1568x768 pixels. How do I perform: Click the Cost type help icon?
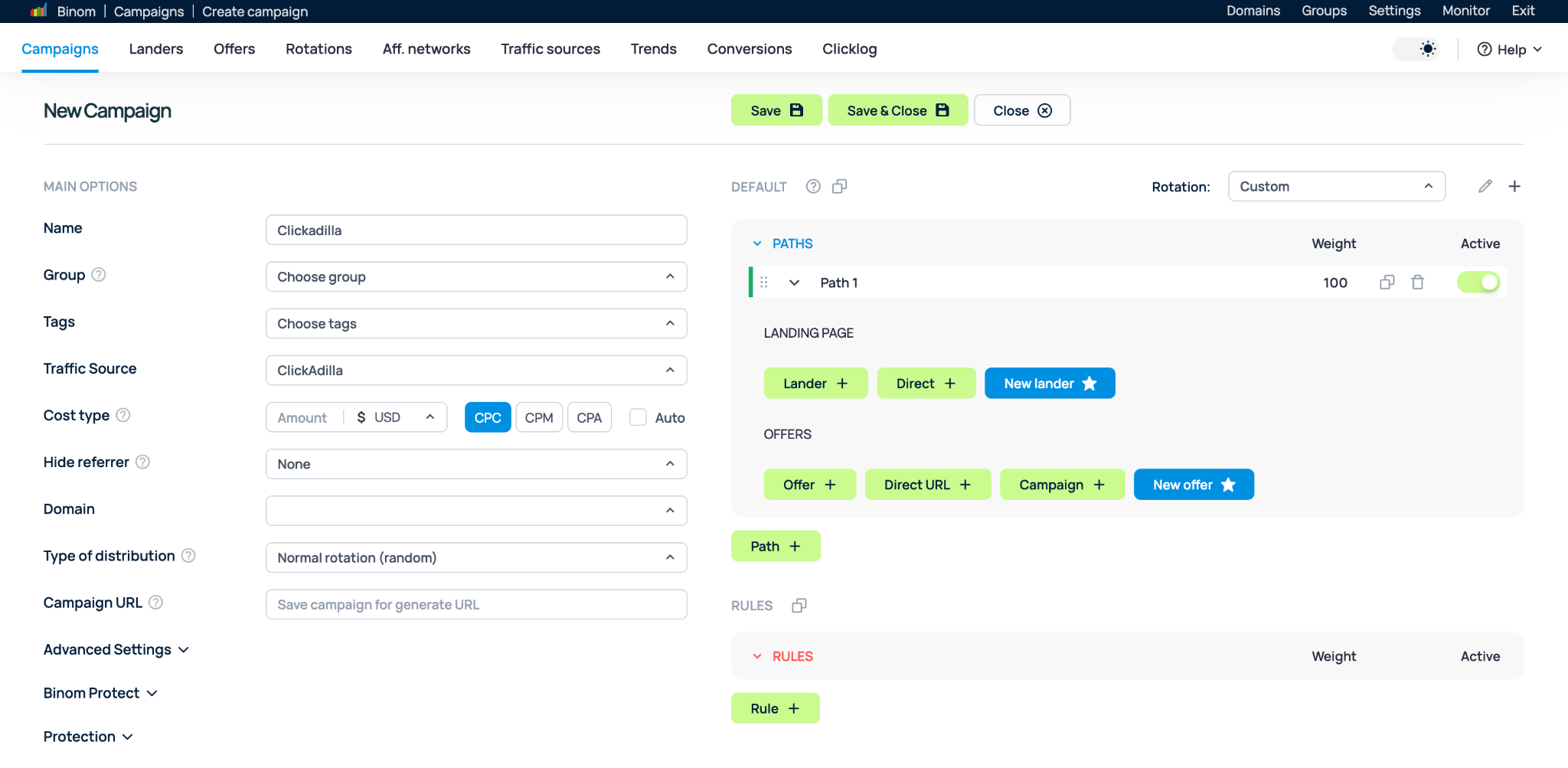pos(123,415)
